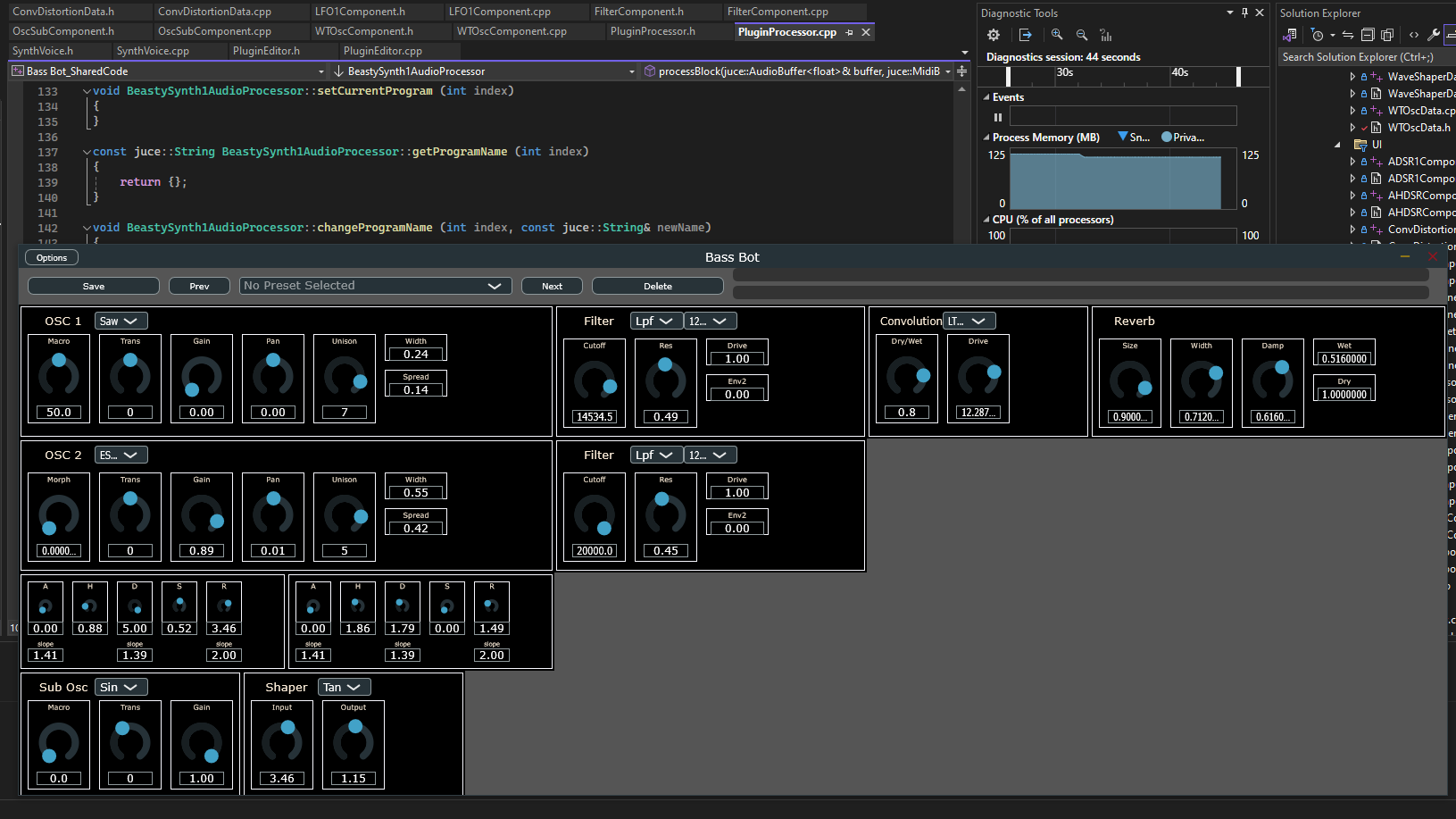Open the Bass Bot_SharedCode project dropdown

[169, 71]
